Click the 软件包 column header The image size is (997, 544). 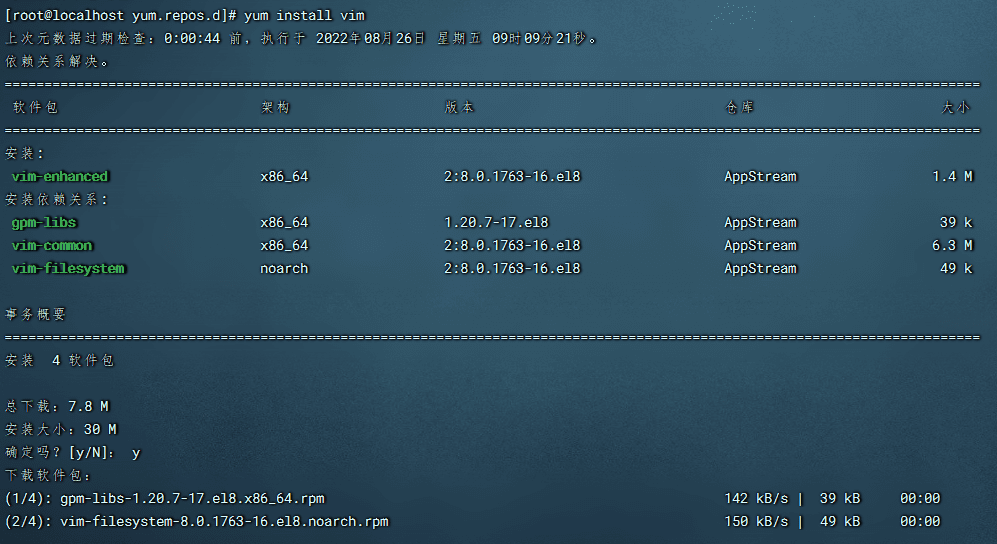pos(36,107)
